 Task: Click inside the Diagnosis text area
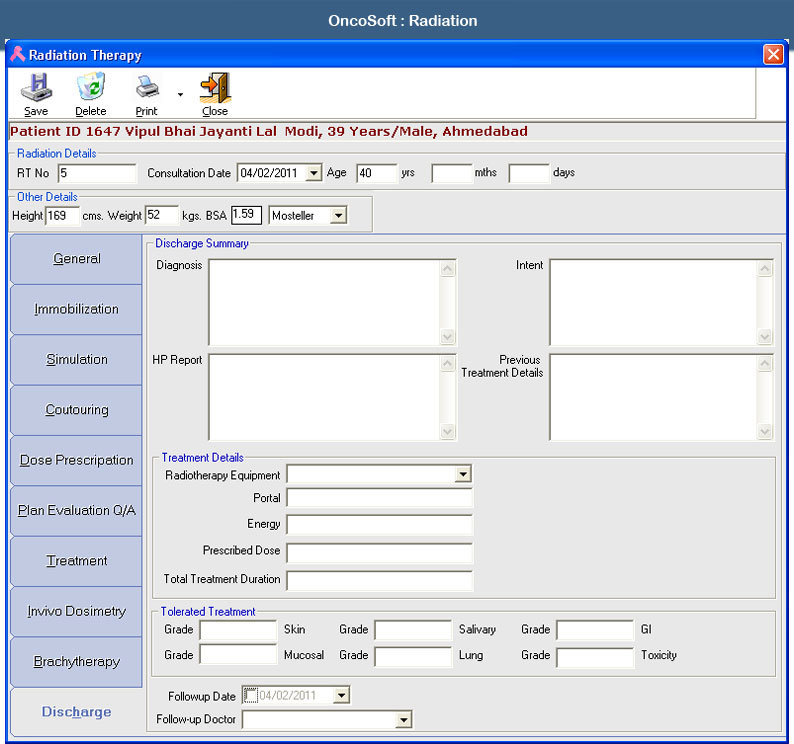coord(324,302)
